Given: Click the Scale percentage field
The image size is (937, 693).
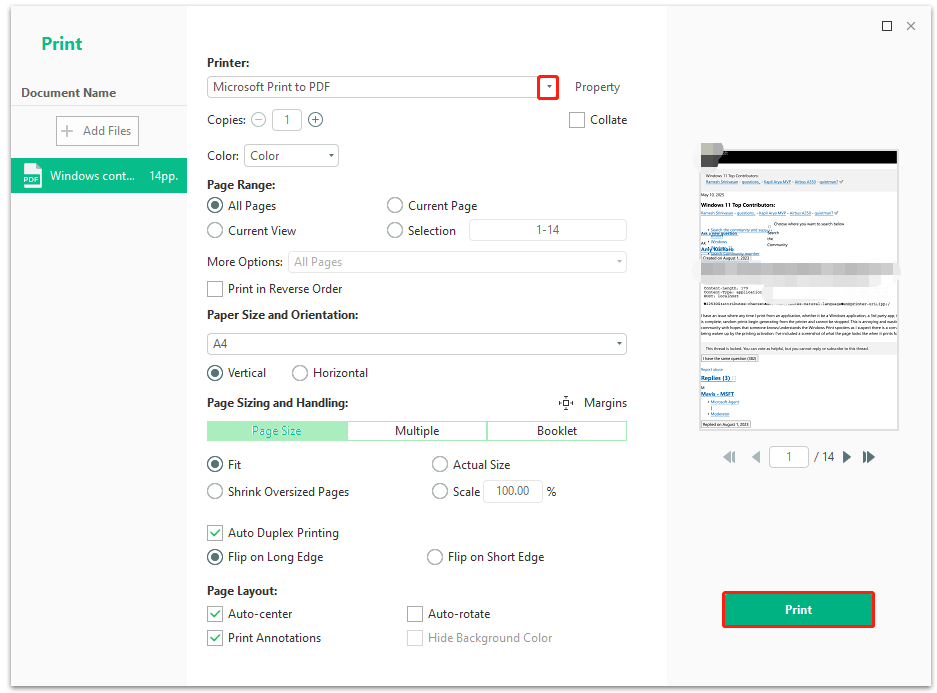Looking at the screenshot, I should point(513,491).
